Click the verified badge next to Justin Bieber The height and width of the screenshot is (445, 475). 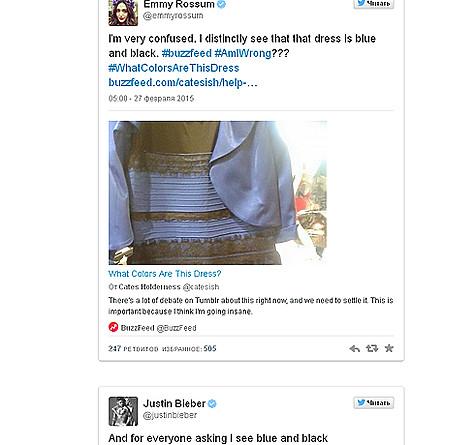tap(212, 404)
